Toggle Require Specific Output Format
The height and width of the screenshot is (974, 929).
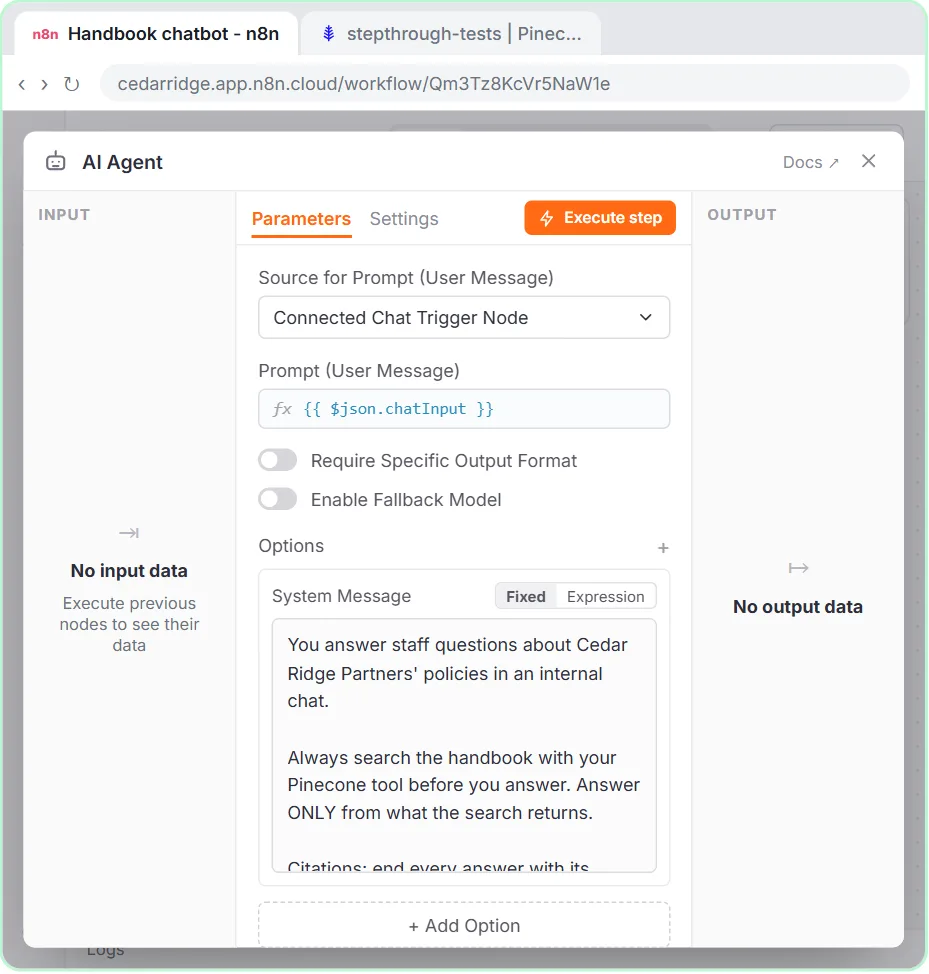click(278, 460)
